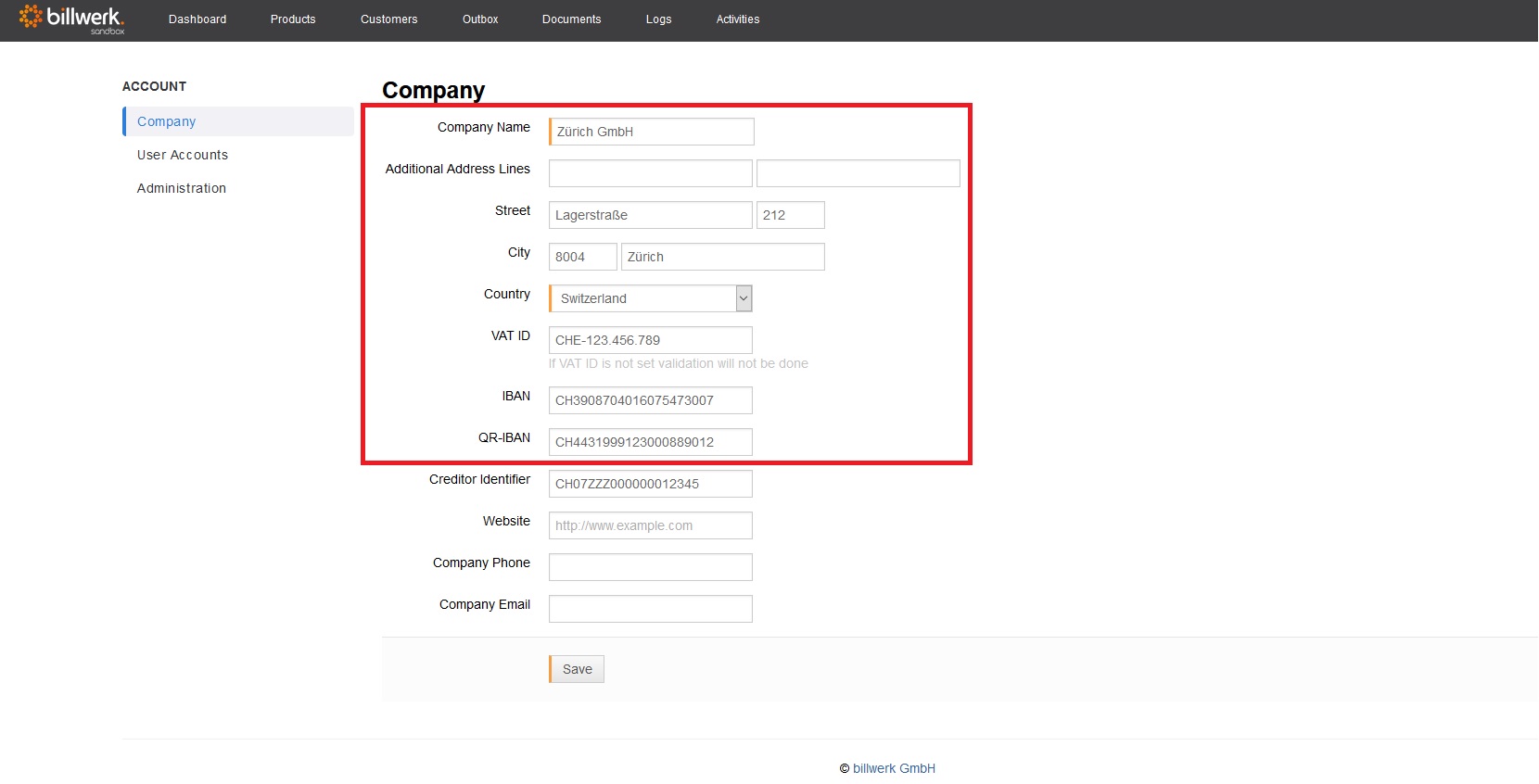Click the Additional Address Lines label
Screen dimensions: 1539x784
point(458,169)
